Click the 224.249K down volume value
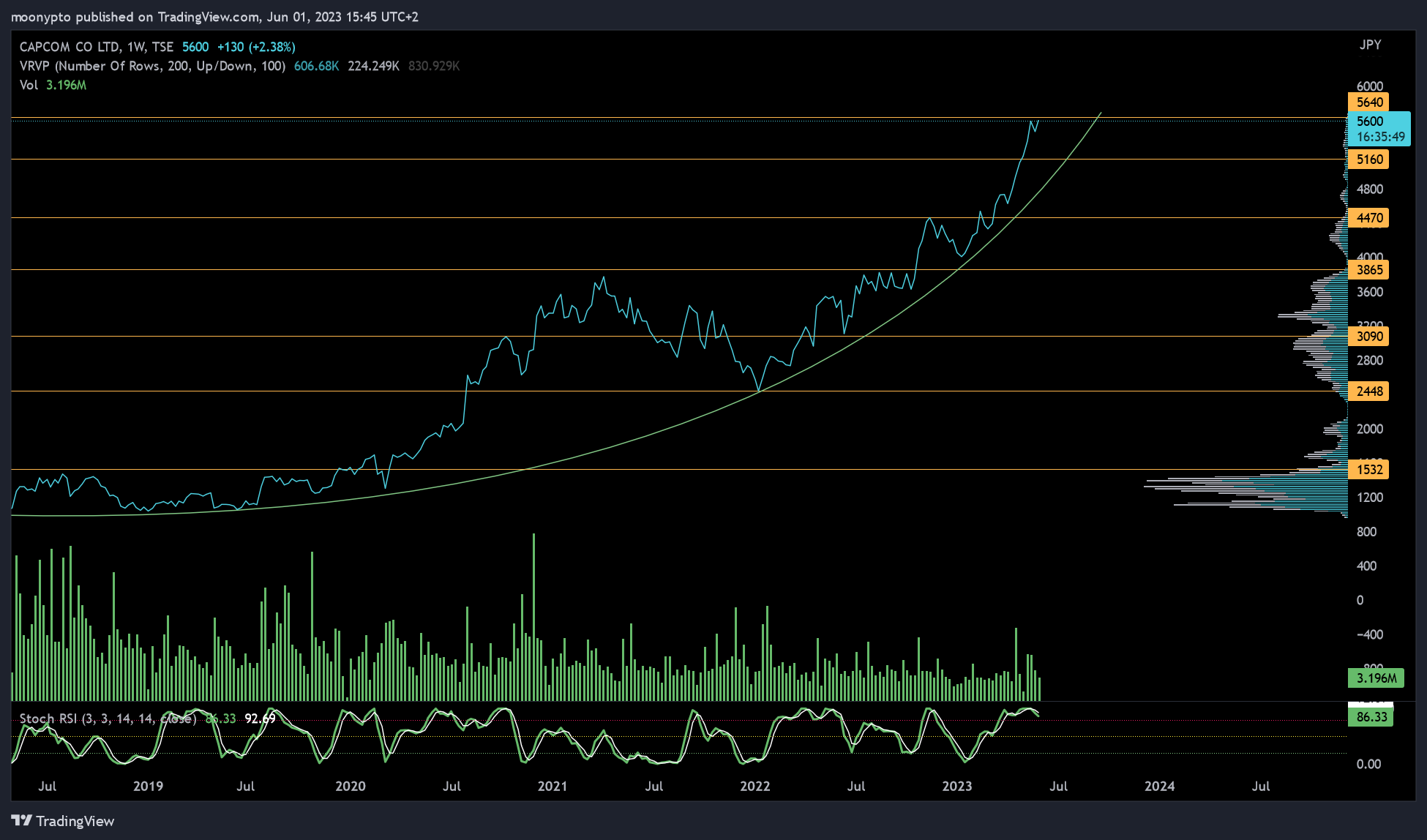Screen dimensions: 1427x840 pos(373,66)
